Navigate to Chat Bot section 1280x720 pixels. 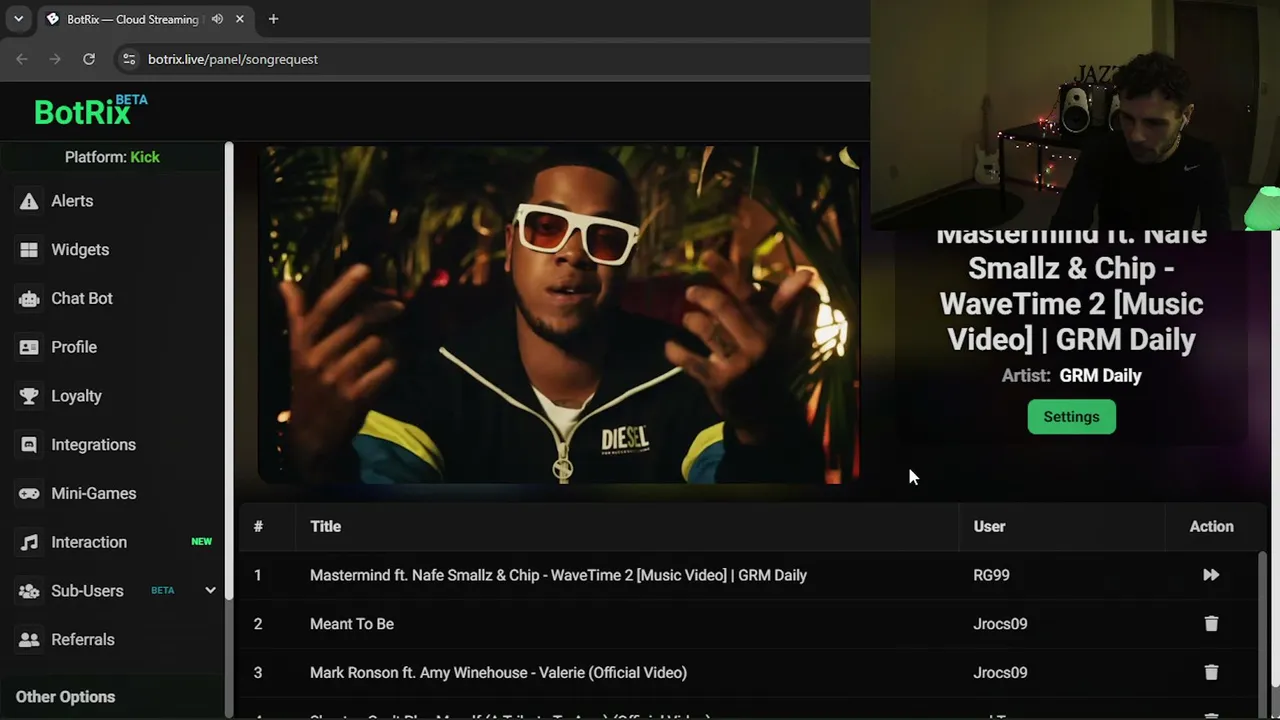click(82, 298)
